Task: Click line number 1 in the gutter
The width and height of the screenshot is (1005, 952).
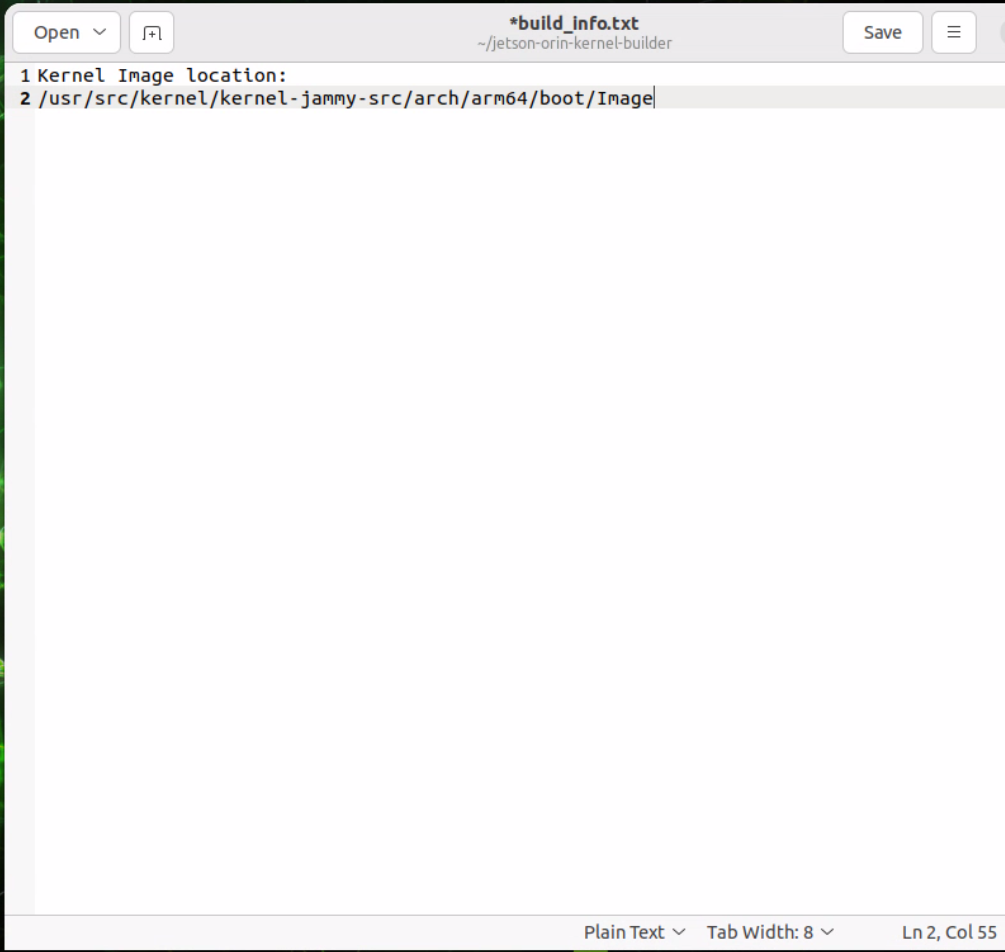Action: pyautogui.click(x=25, y=76)
